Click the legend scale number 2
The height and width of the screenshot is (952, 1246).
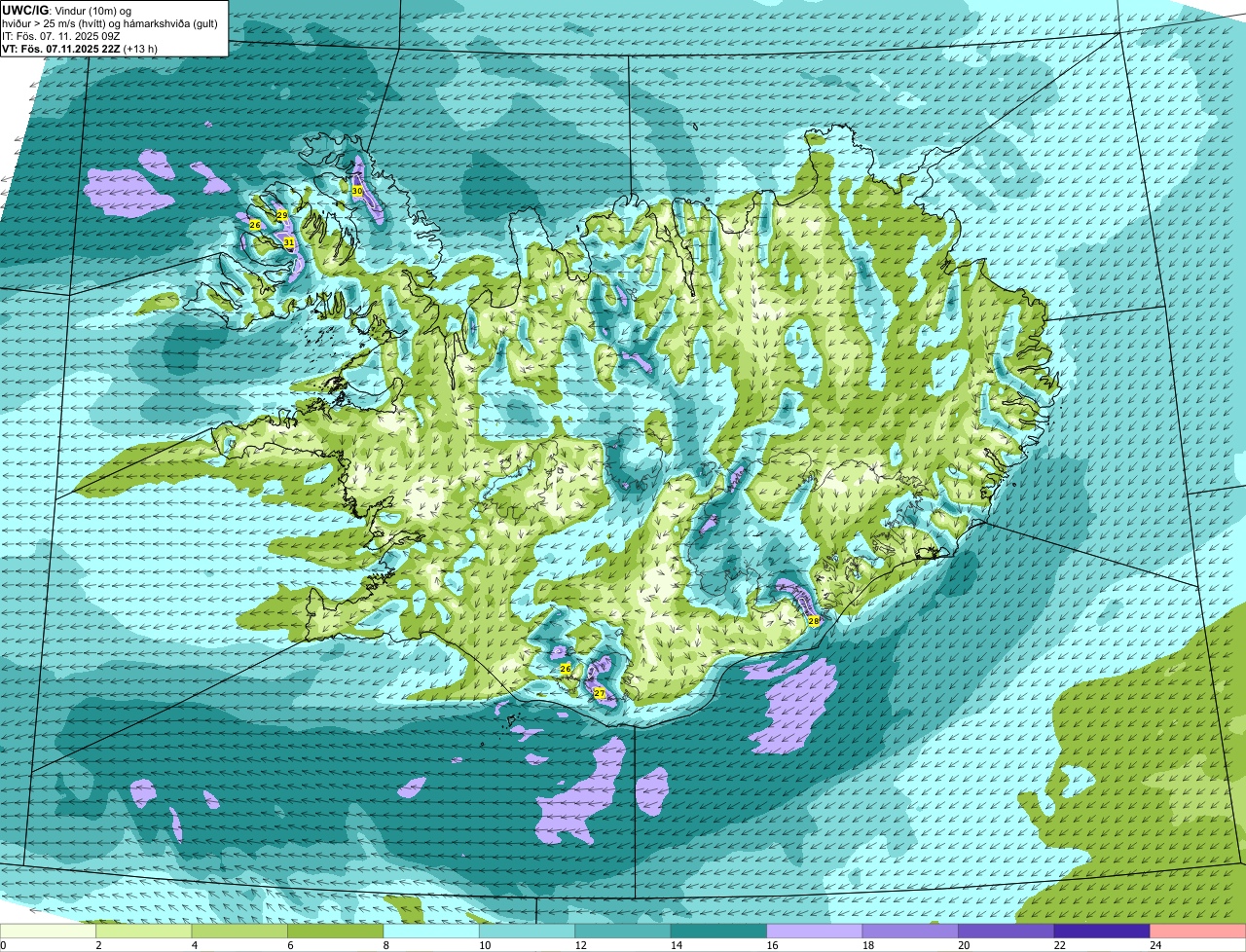tap(98, 945)
